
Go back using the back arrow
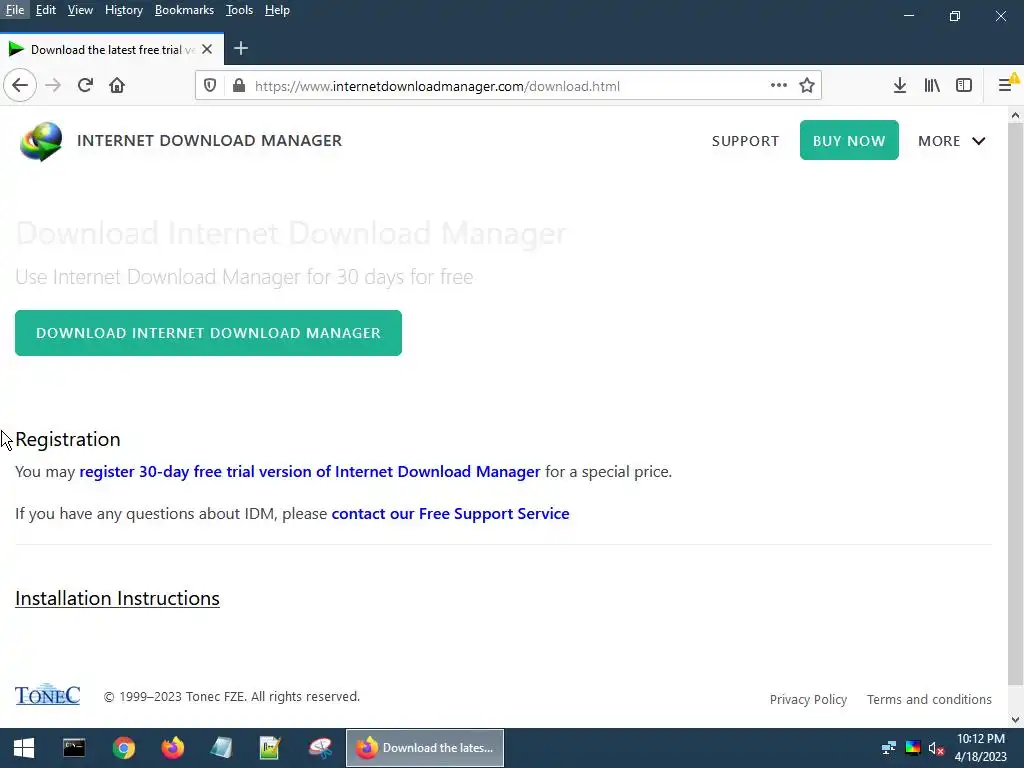tap(20, 86)
